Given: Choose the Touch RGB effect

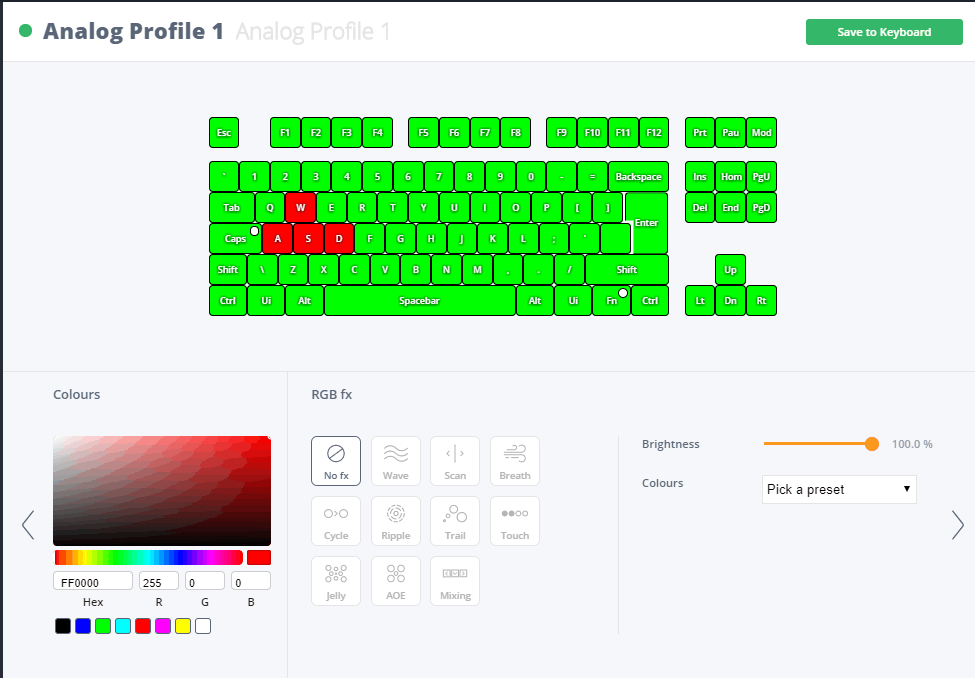Looking at the screenshot, I should pyautogui.click(x=515, y=521).
